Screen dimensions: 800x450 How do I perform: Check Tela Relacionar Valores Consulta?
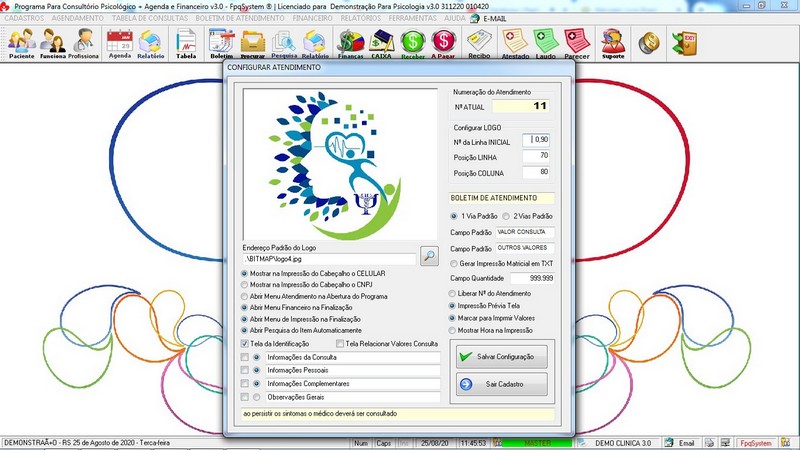point(340,344)
